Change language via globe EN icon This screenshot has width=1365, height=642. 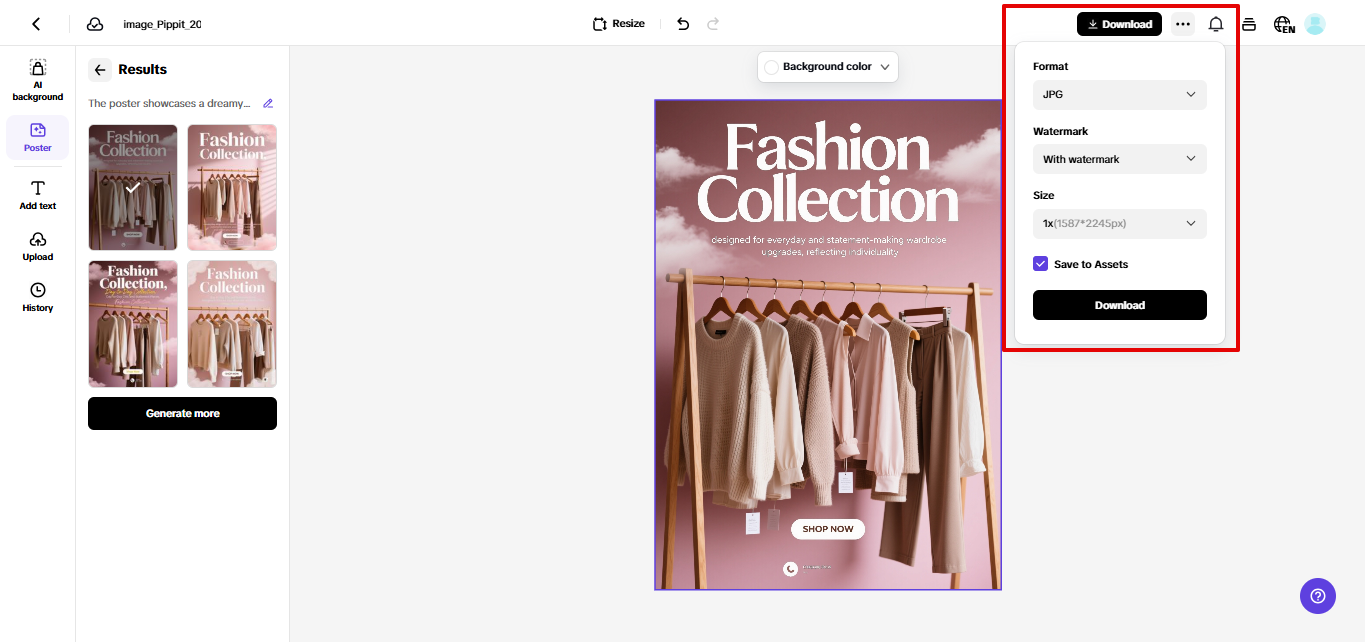(1284, 25)
